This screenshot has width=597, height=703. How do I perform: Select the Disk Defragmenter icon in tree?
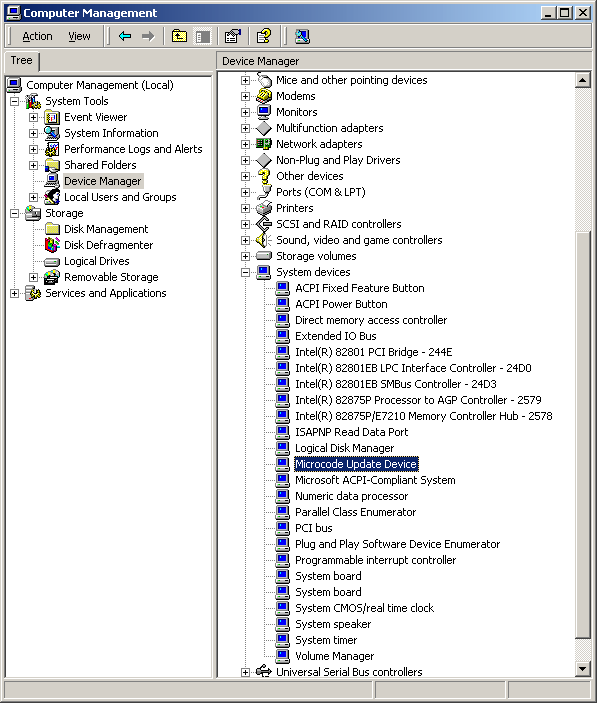click(52, 245)
